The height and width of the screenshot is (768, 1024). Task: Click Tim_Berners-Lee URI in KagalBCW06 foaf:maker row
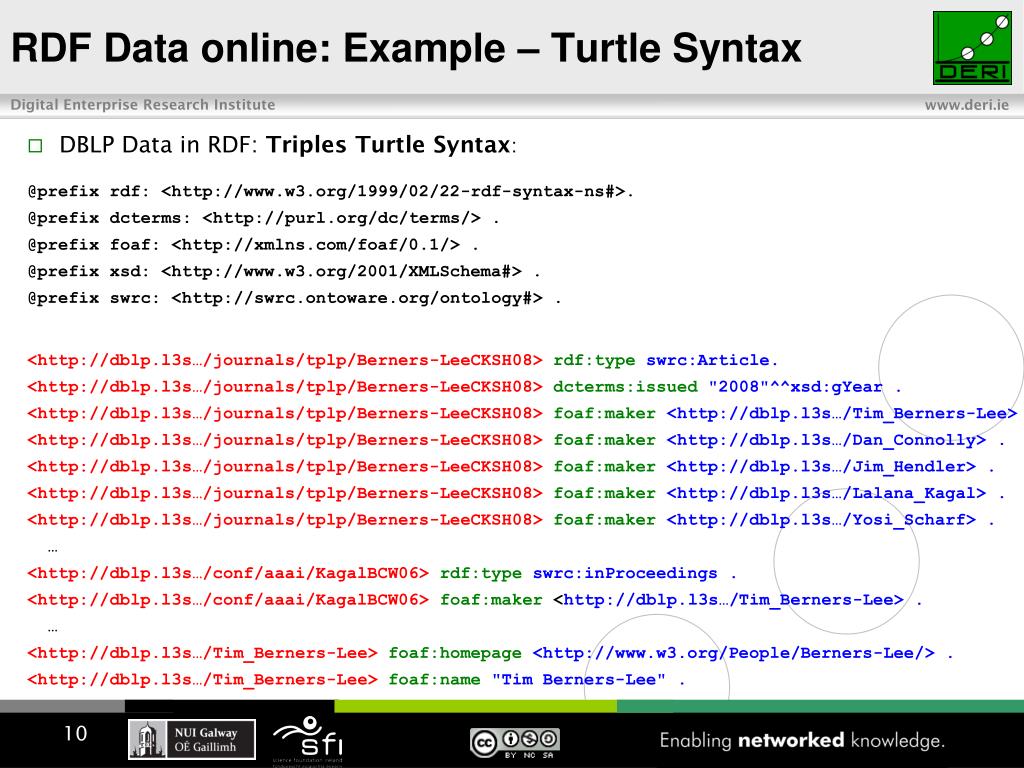click(x=728, y=601)
